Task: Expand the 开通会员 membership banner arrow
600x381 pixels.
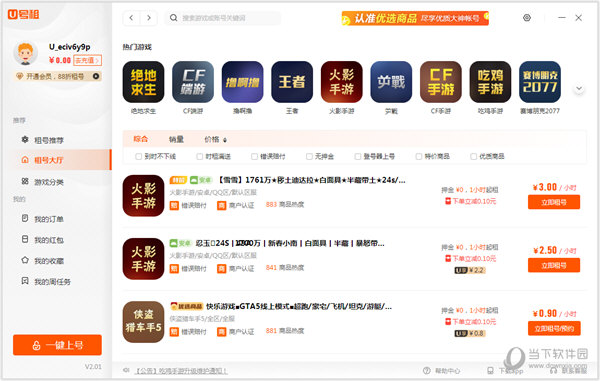Action: click(96, 76)
